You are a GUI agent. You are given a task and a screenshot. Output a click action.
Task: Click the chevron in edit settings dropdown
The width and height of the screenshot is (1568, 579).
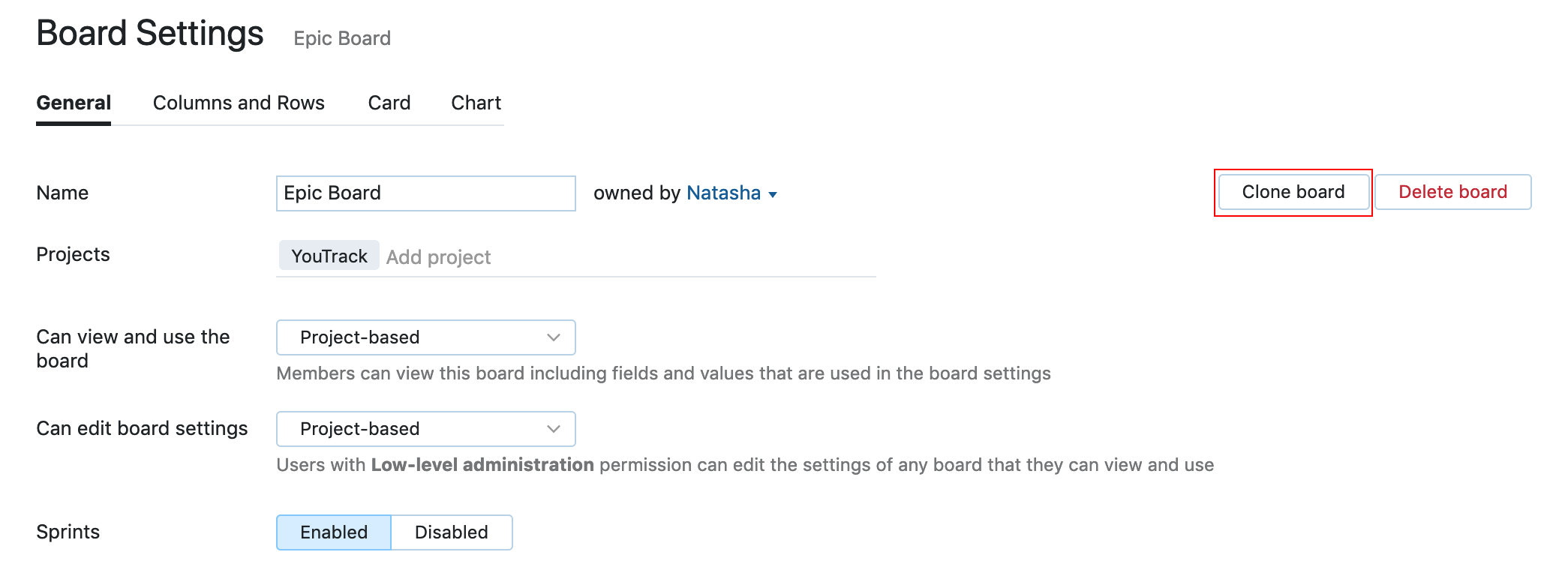[554, 429]
